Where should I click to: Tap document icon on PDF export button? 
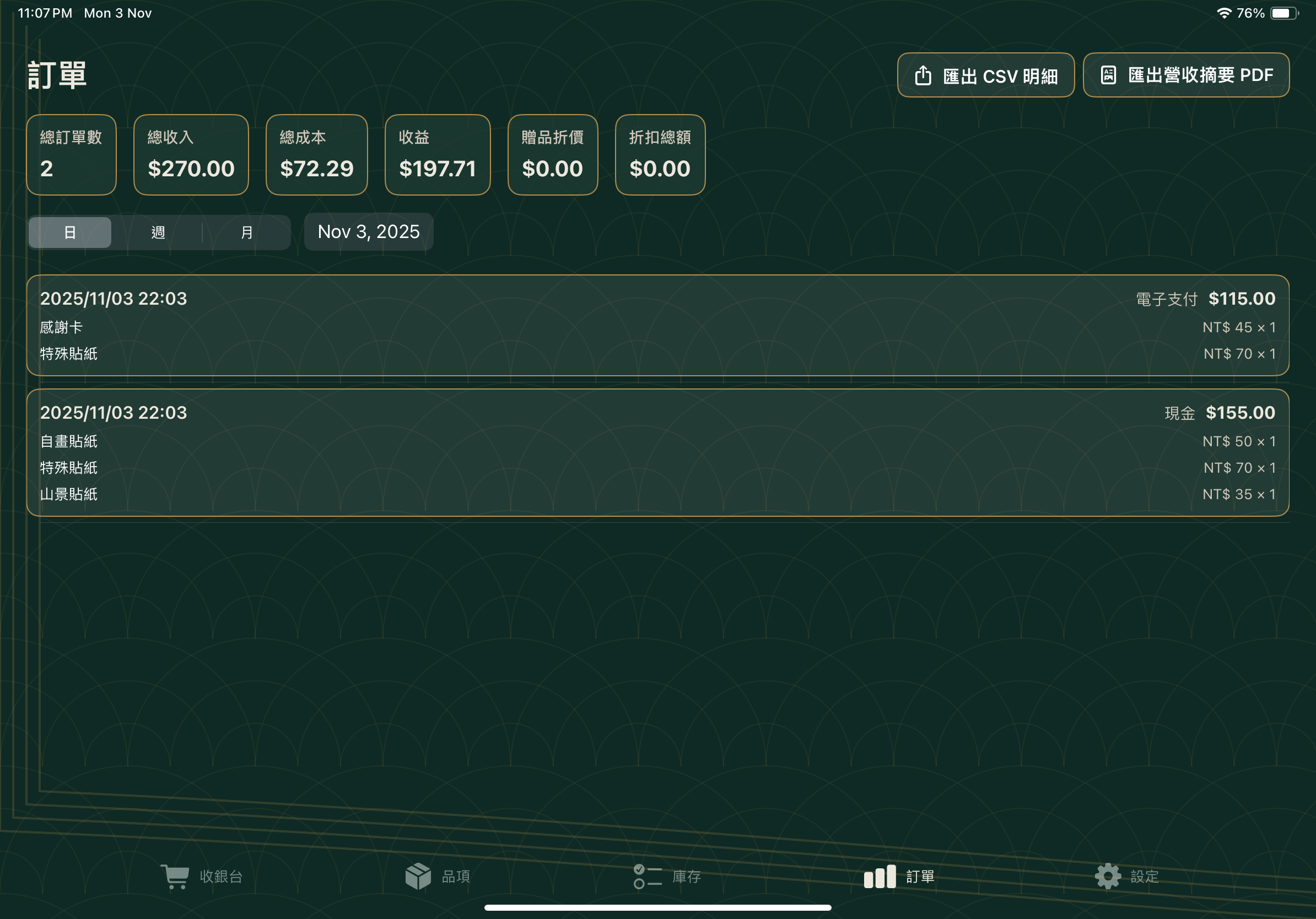click(x=1108, y=75)
